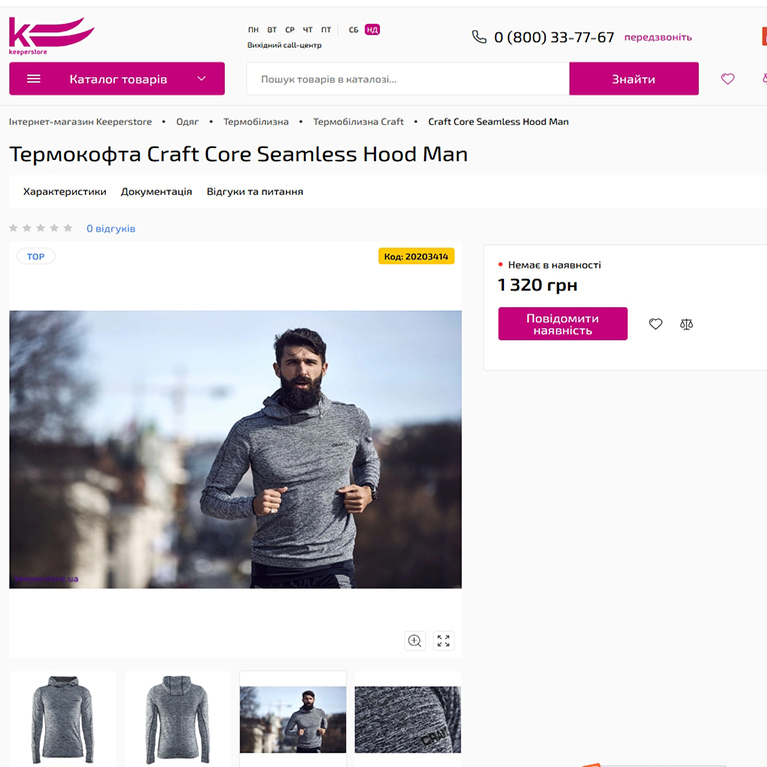Click Повідомити наявність button

tap(562, 324)
